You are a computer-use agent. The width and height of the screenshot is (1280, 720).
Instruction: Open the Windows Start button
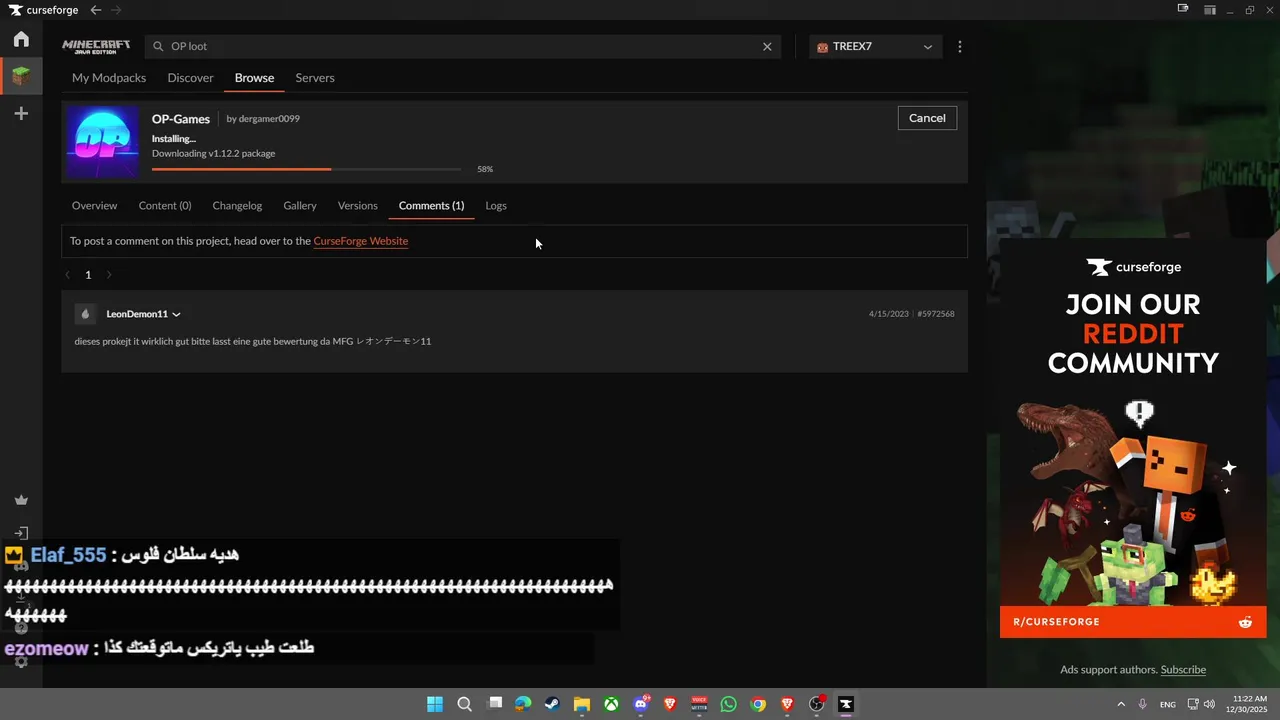tap(435, 704)
